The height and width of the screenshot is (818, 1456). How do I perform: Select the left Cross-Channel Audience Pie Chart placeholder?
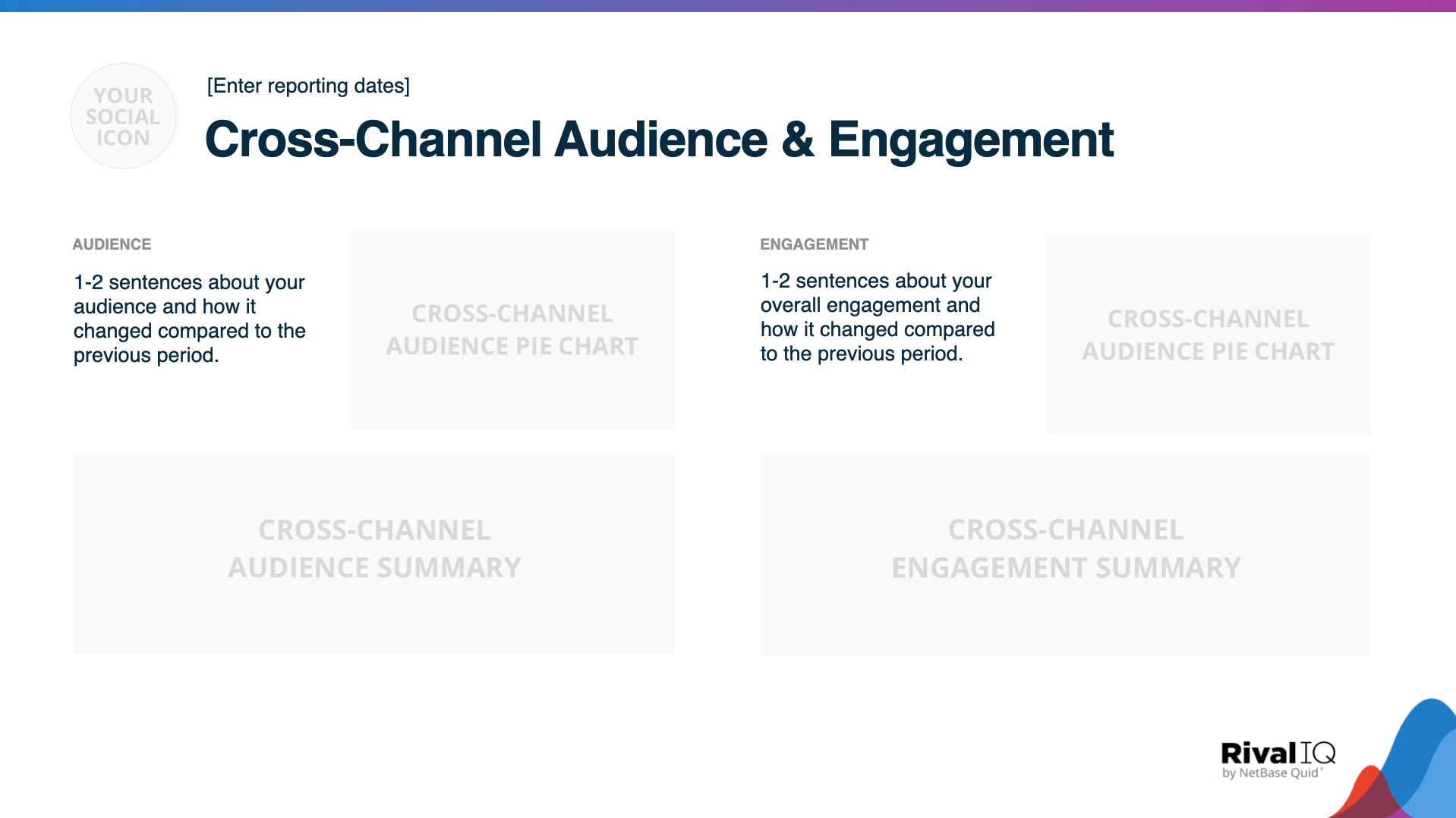512,329
